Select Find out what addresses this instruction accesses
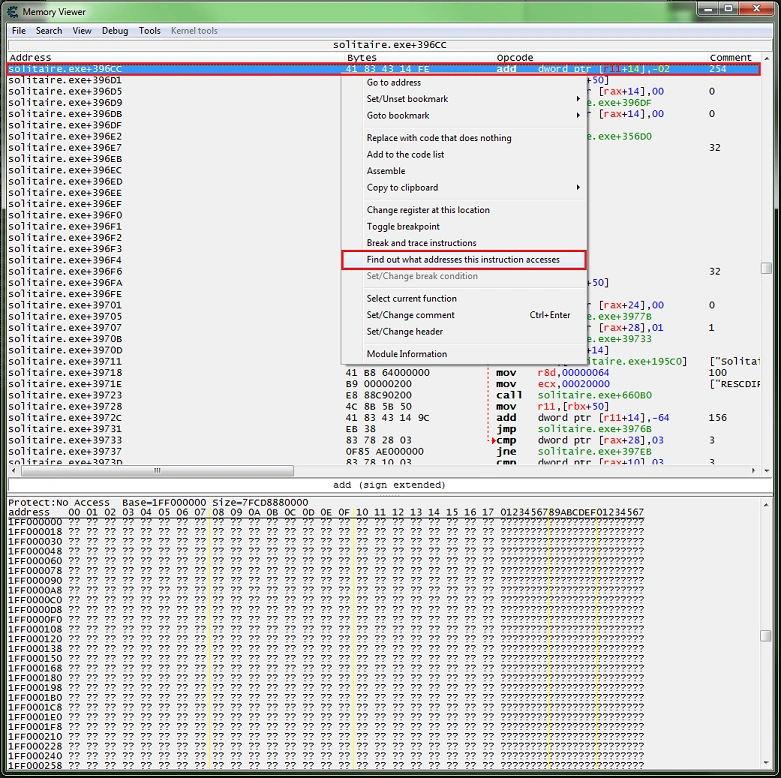This screenshot has height=778, width=781. [463, 259]
